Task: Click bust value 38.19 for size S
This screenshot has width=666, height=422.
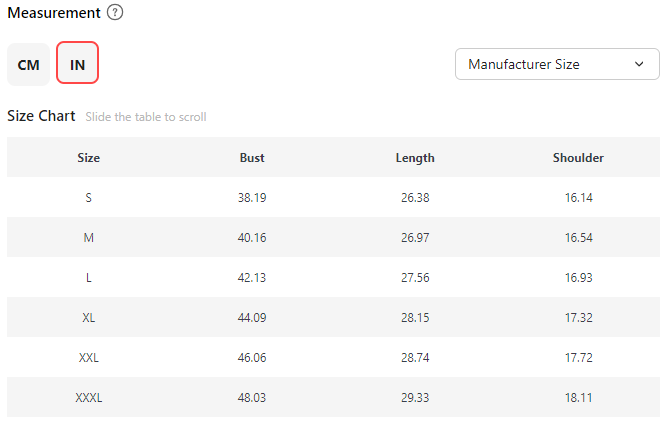Action: pyautogui.click(x=252, y=197)
